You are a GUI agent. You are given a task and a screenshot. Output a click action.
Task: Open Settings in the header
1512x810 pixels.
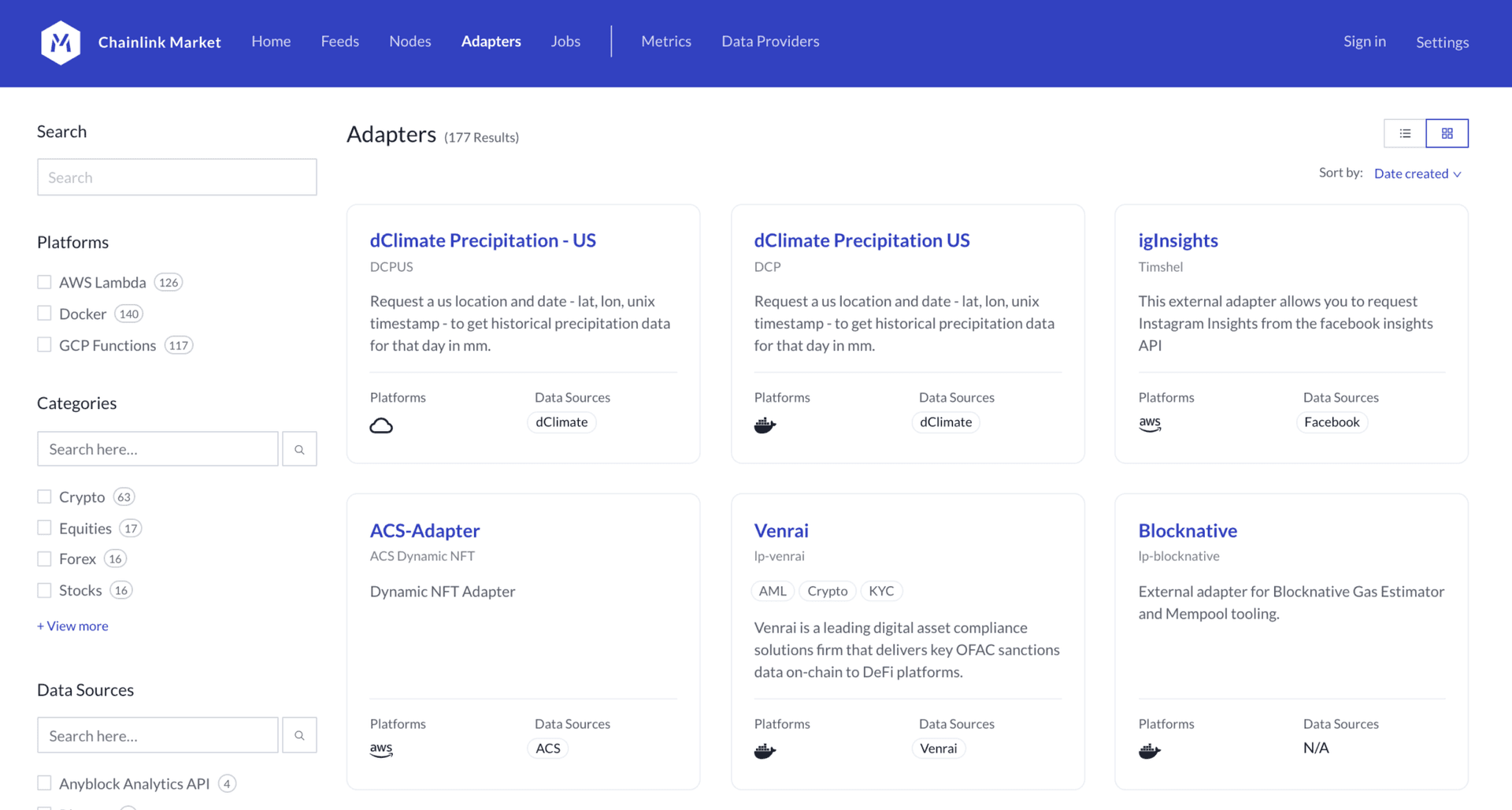pos(1442,43)
